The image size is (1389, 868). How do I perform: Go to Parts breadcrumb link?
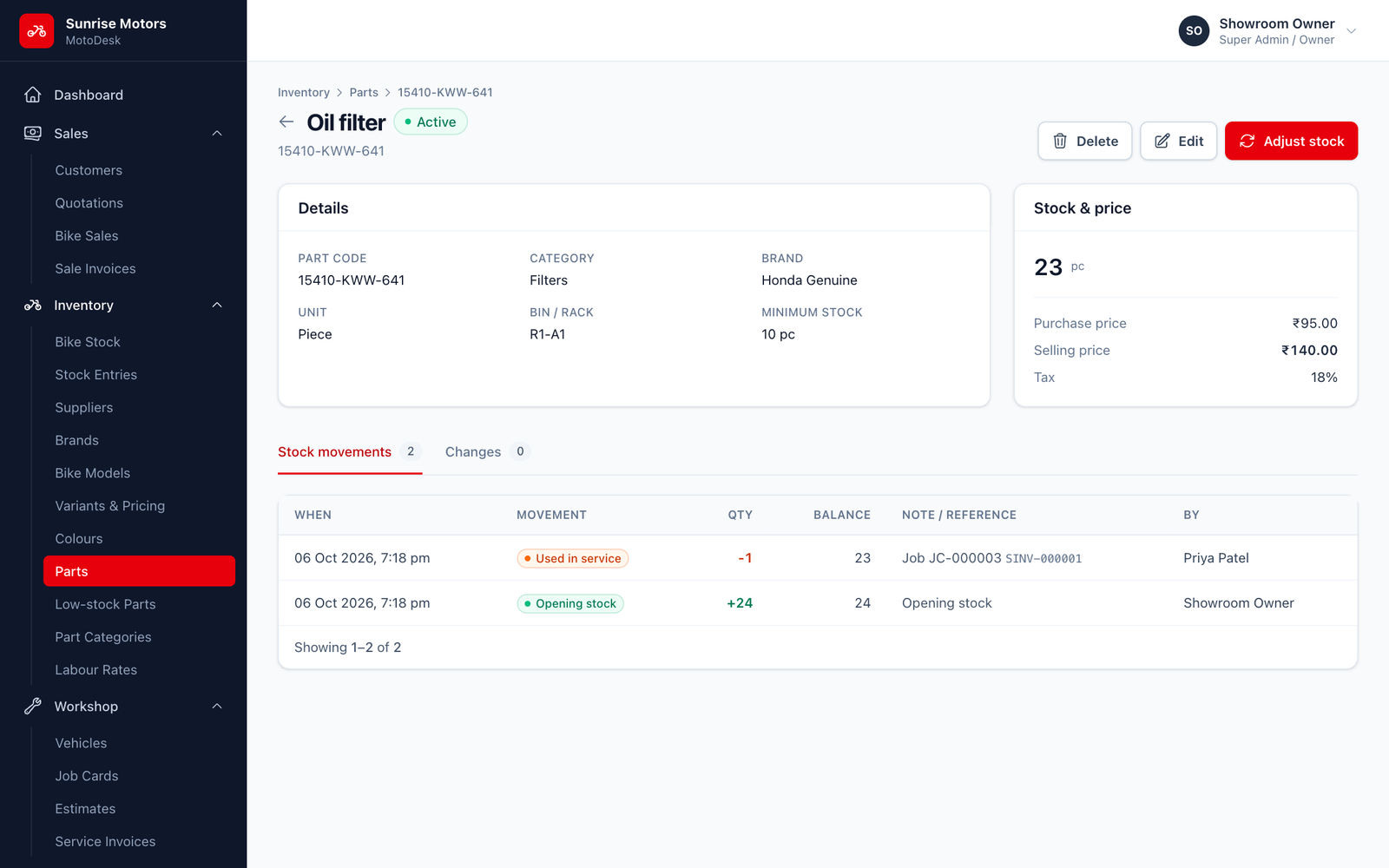(x=364, y=93)
